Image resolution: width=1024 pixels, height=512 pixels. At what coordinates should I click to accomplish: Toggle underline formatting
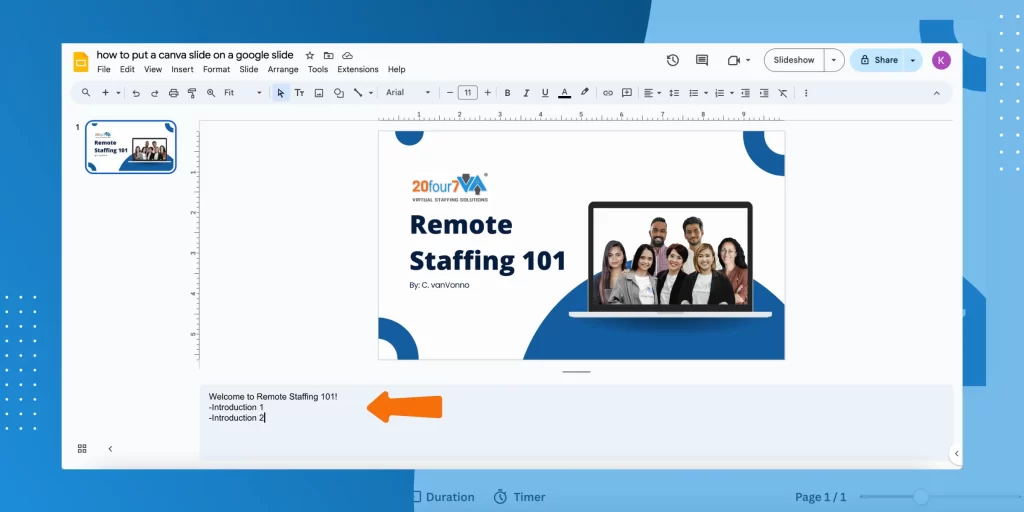[x=545, y=93]
